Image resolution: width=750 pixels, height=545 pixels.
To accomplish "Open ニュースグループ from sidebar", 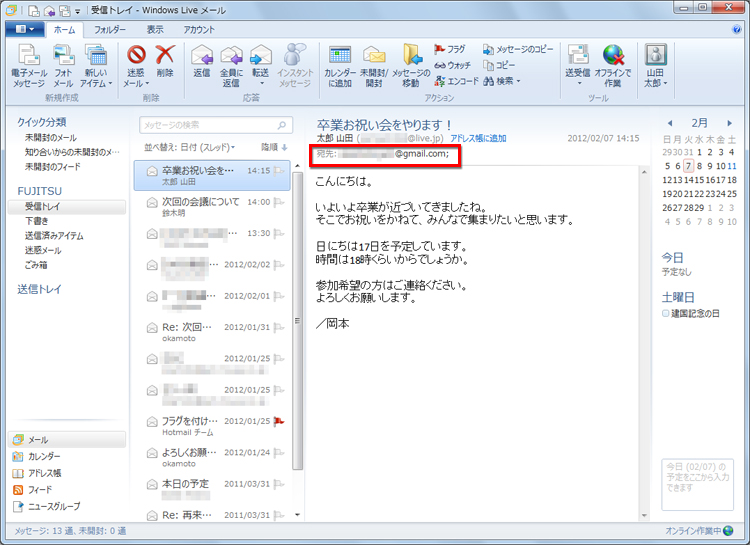I will coord(46,506).
